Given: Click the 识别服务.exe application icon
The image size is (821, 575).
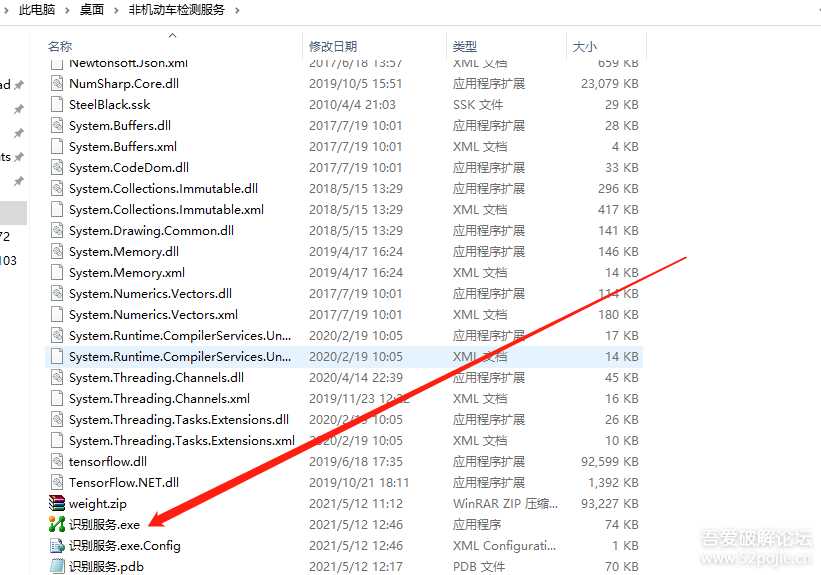Looking at the screenshot, I should (x=57, y=524).
